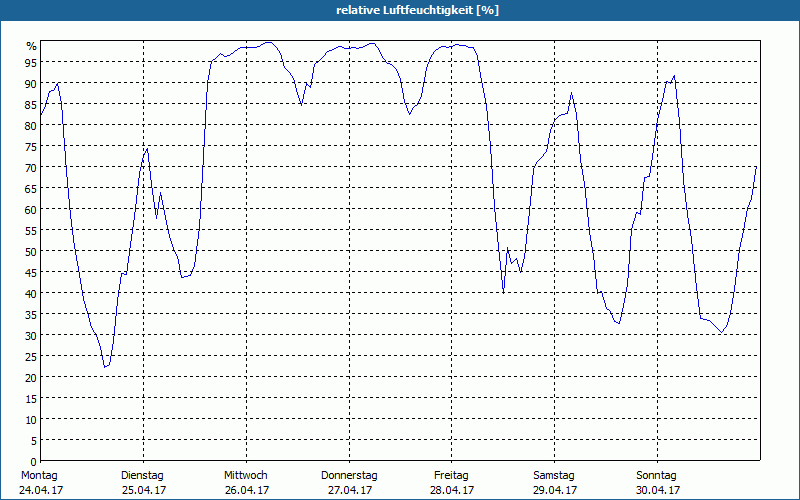Click the date 24.04.17
This screenshot has height=500, width=800.
tap(41, 490)
